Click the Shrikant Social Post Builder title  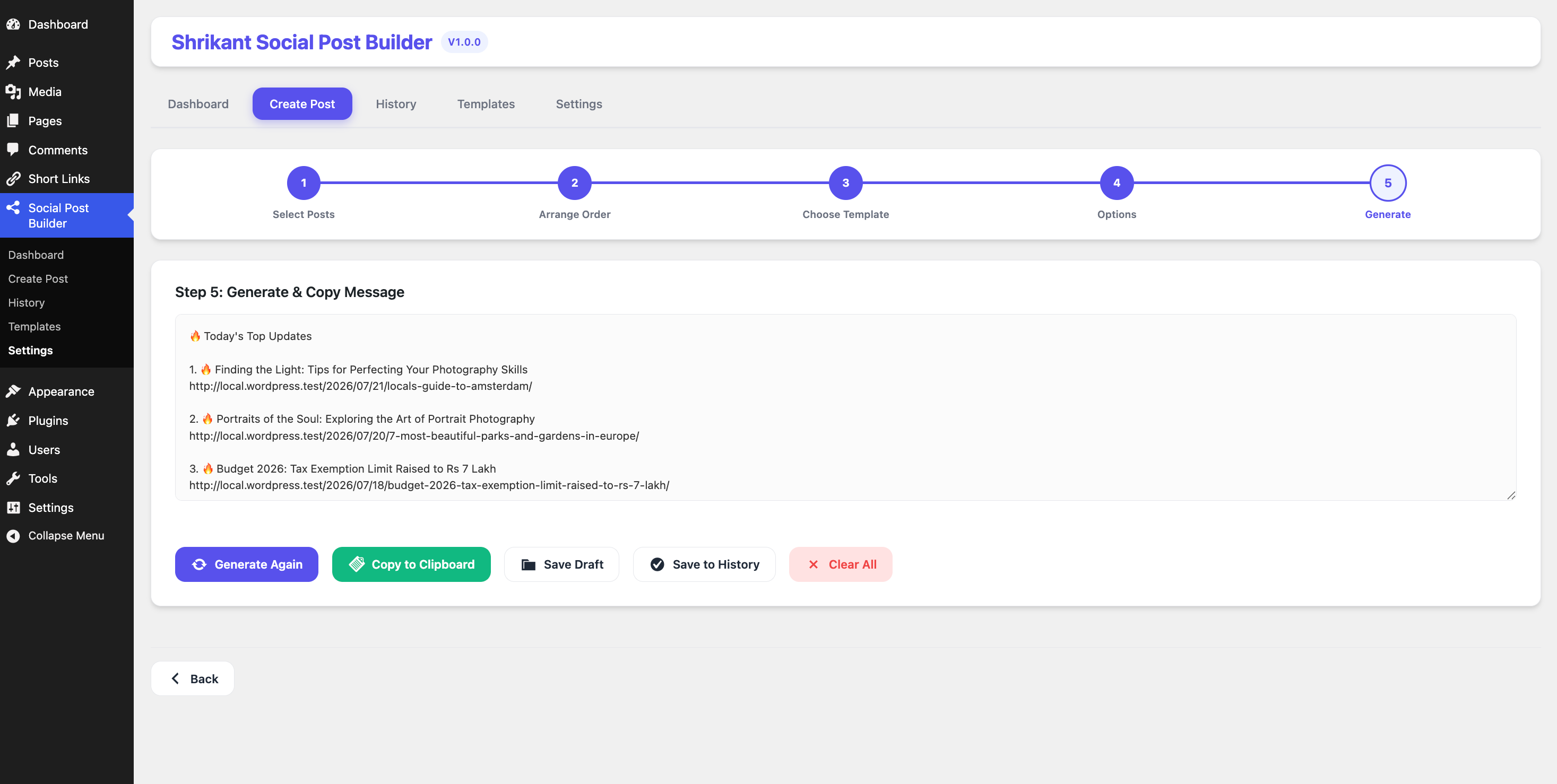tap(301, 42)
